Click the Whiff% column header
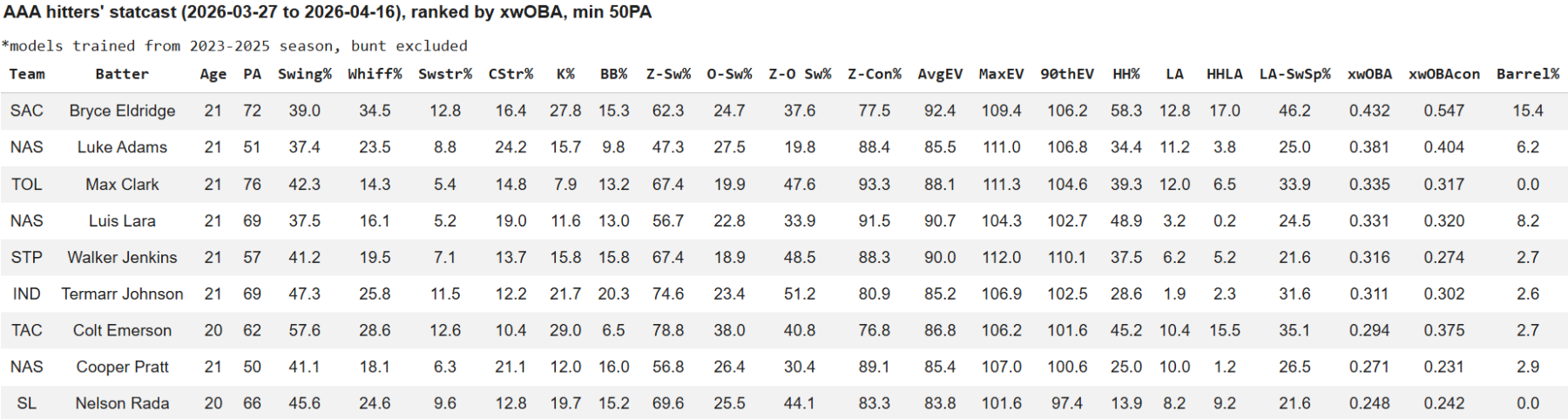 pos(375,74)
